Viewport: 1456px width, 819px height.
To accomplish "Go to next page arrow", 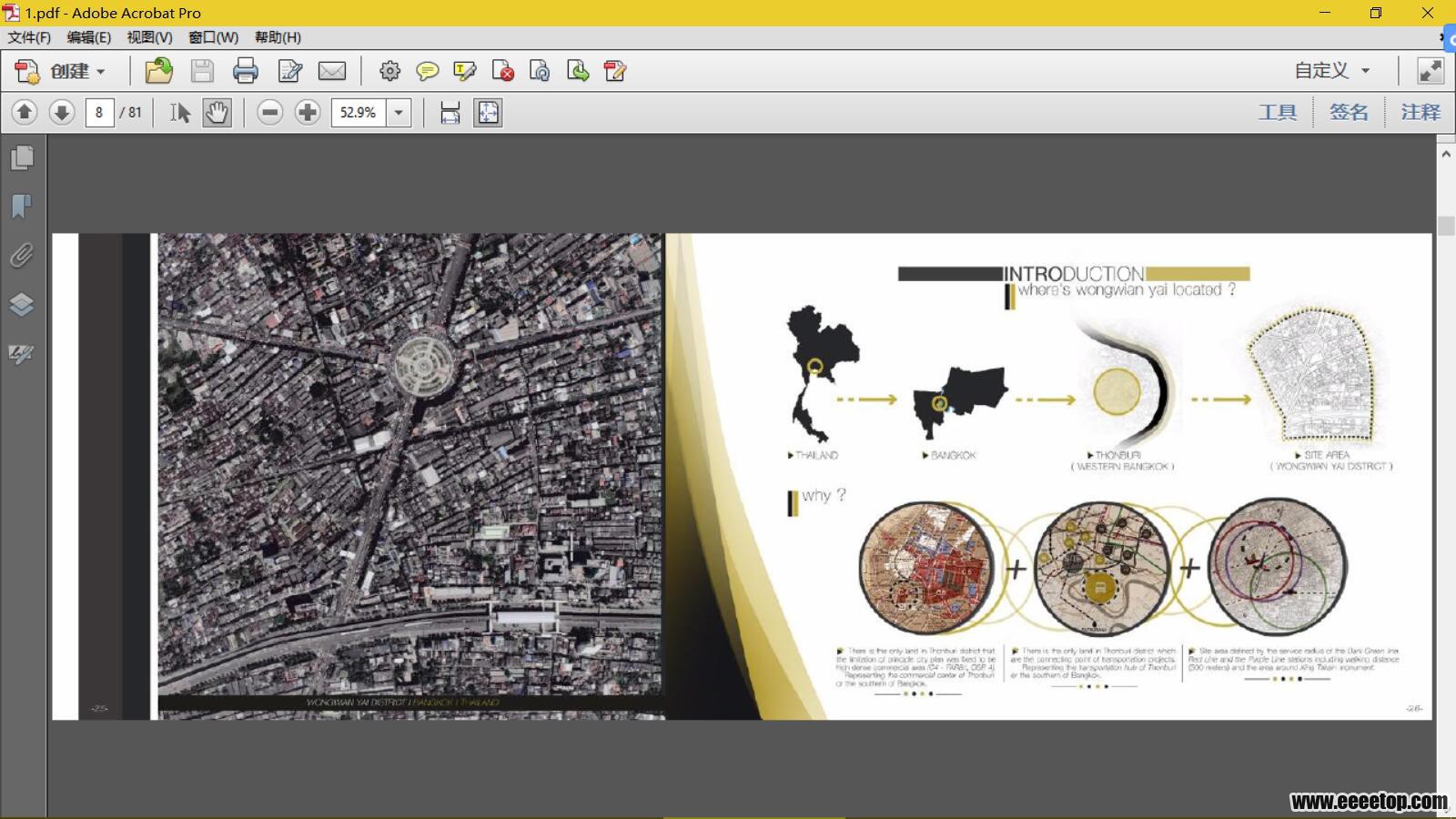I will click(x=62, y=112).
